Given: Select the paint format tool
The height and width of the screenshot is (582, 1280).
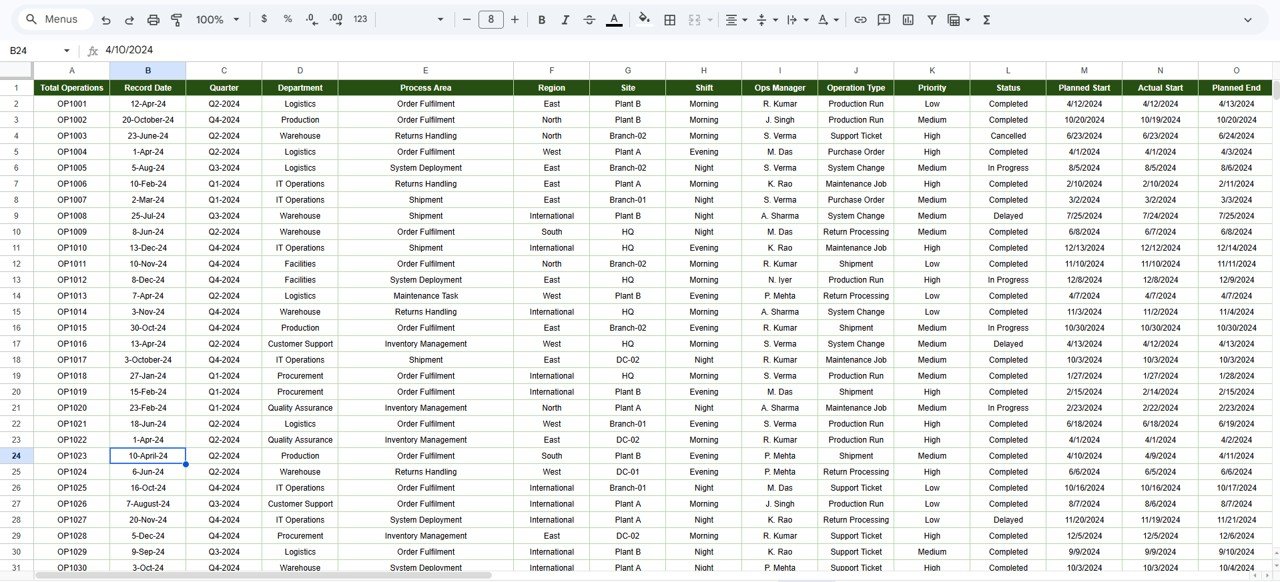Looking at the screenshot, I should (176, 19).
